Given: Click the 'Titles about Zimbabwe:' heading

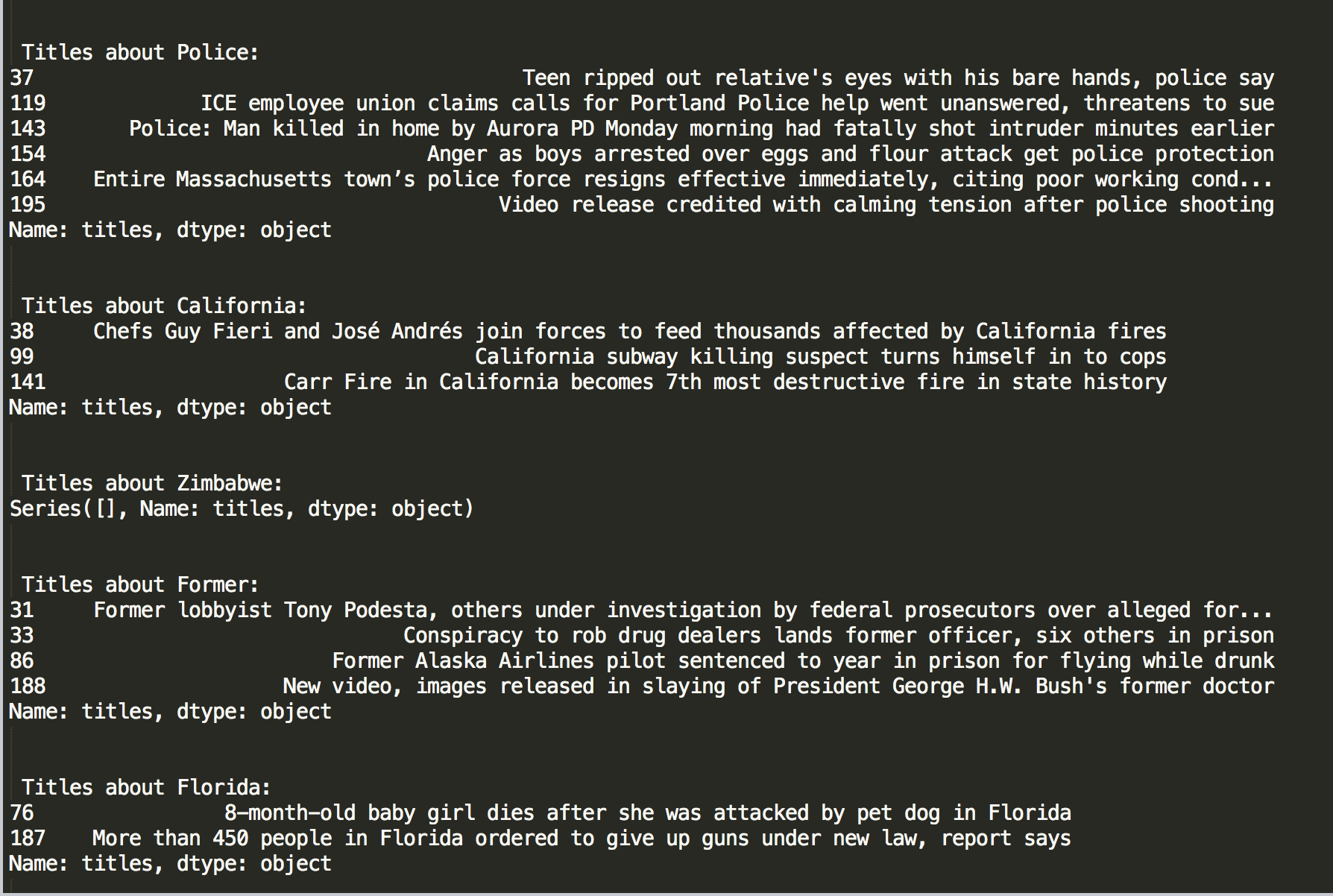Looking at the screenshot, I should coord(152,484).
